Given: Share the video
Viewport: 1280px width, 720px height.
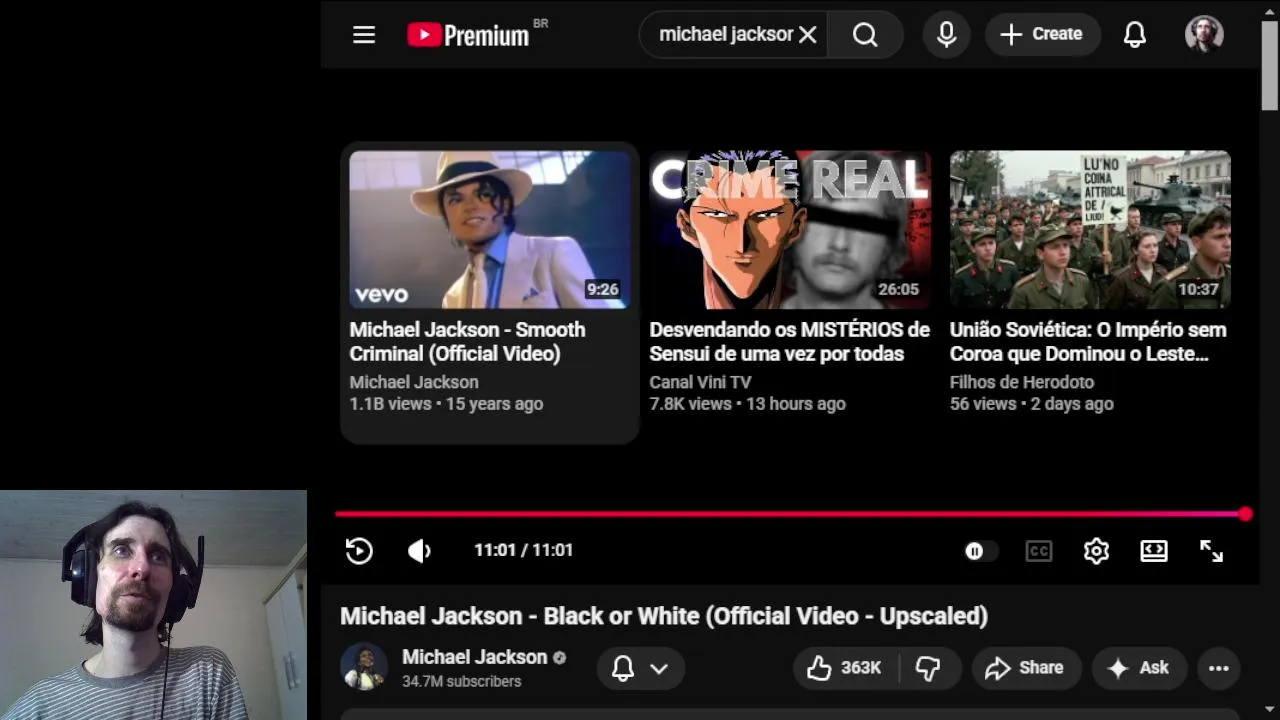Looking at the screenshot, I should click(x=1026, y=668).
